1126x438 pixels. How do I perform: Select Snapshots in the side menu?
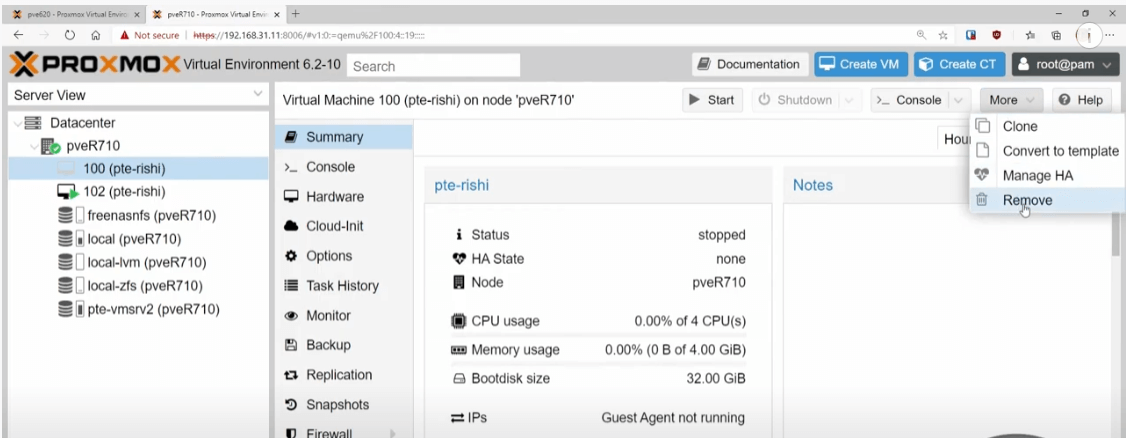click(337, 405)
